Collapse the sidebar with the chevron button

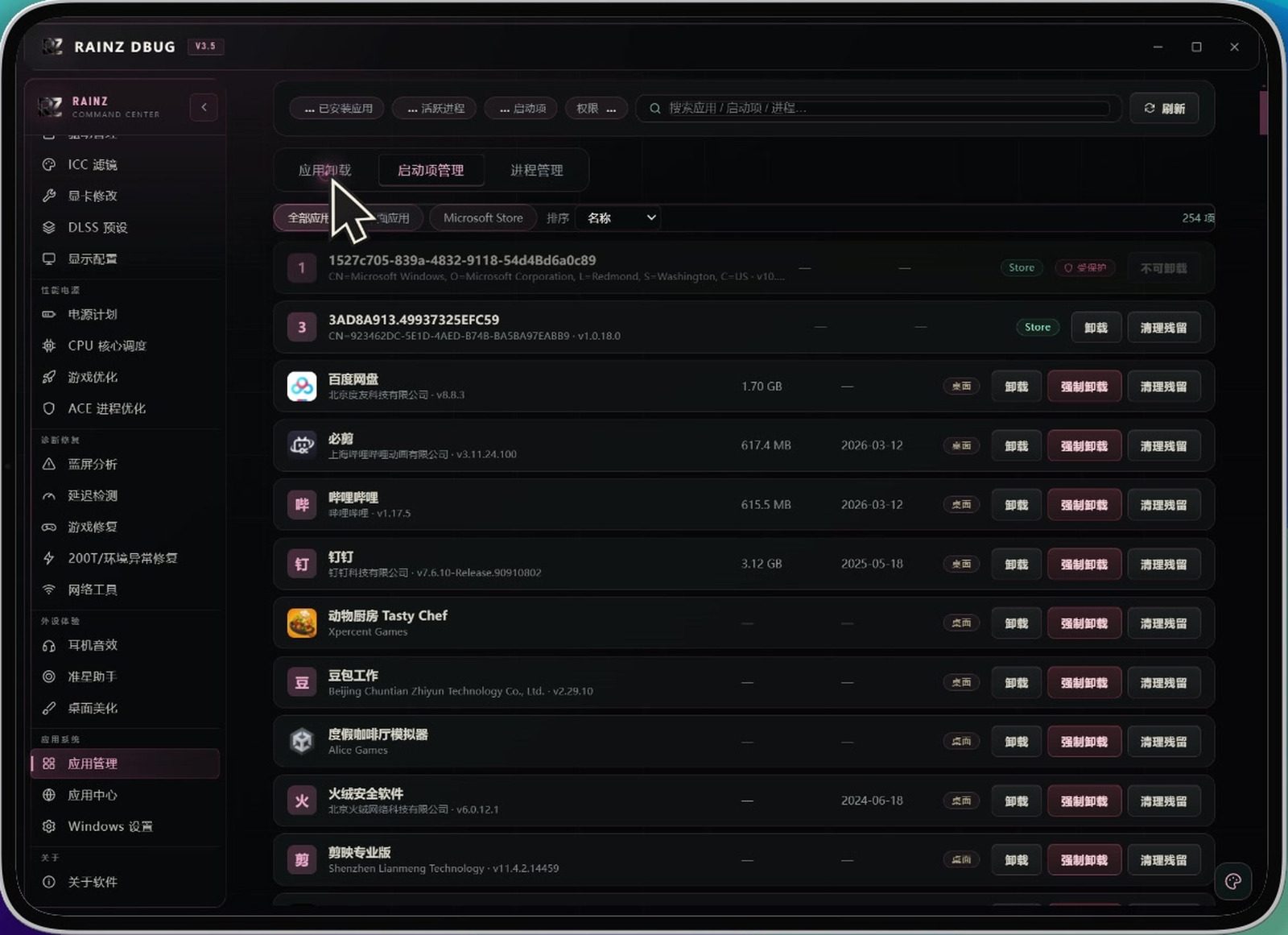pyautogui.click(x=204, y=107)
